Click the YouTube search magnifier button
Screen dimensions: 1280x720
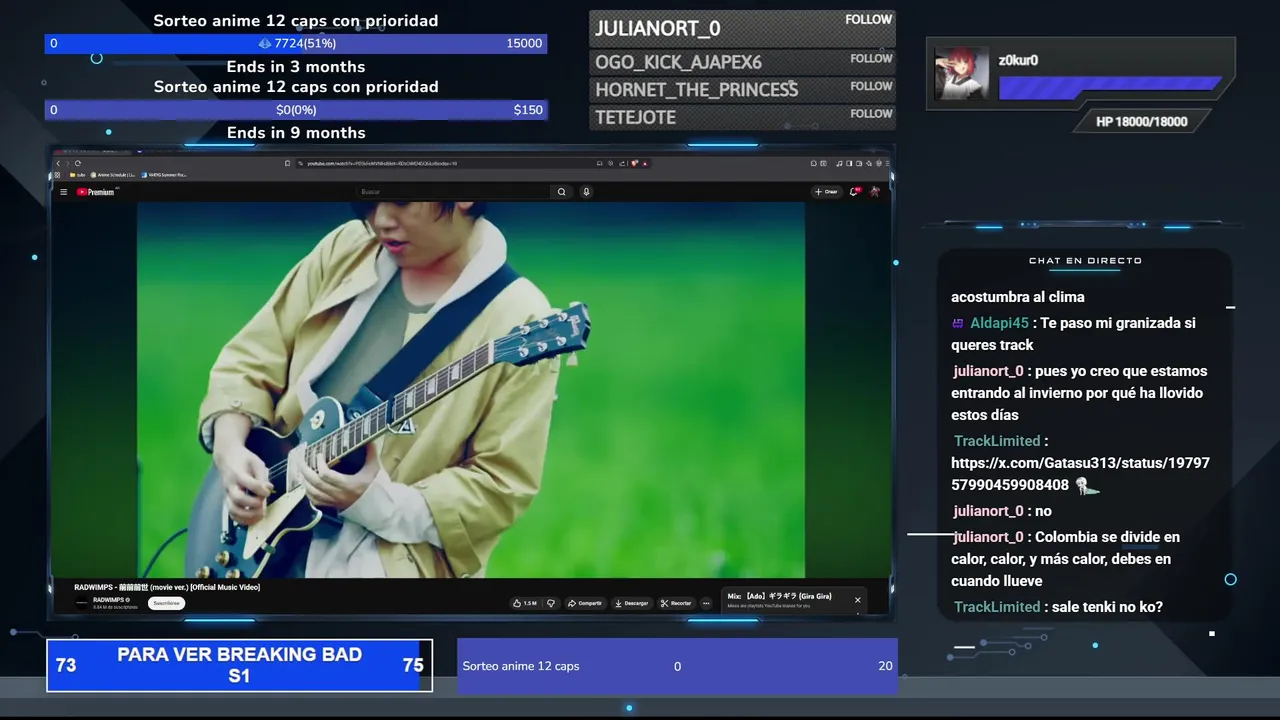coord(562,192)
